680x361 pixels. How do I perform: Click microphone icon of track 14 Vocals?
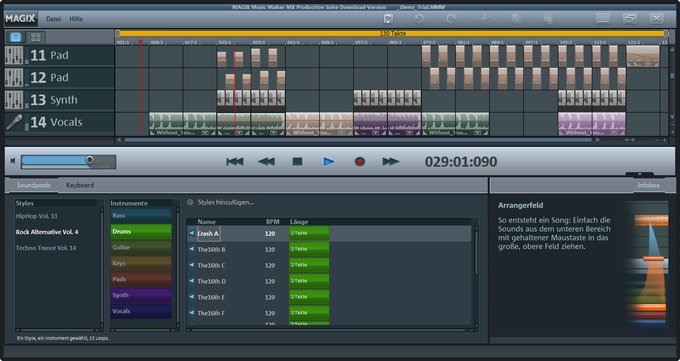point(14,122)
